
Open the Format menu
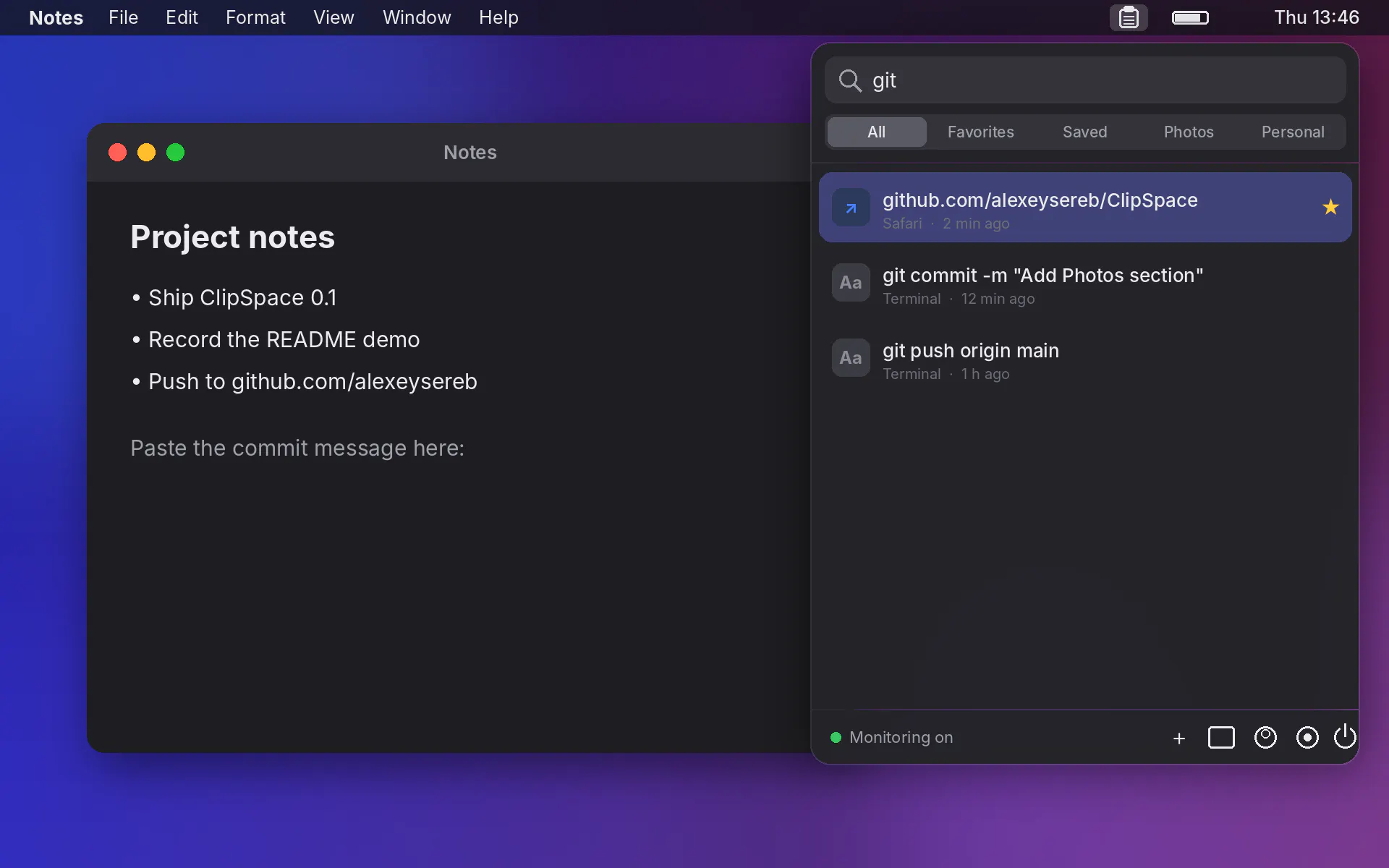click(255, 17)
